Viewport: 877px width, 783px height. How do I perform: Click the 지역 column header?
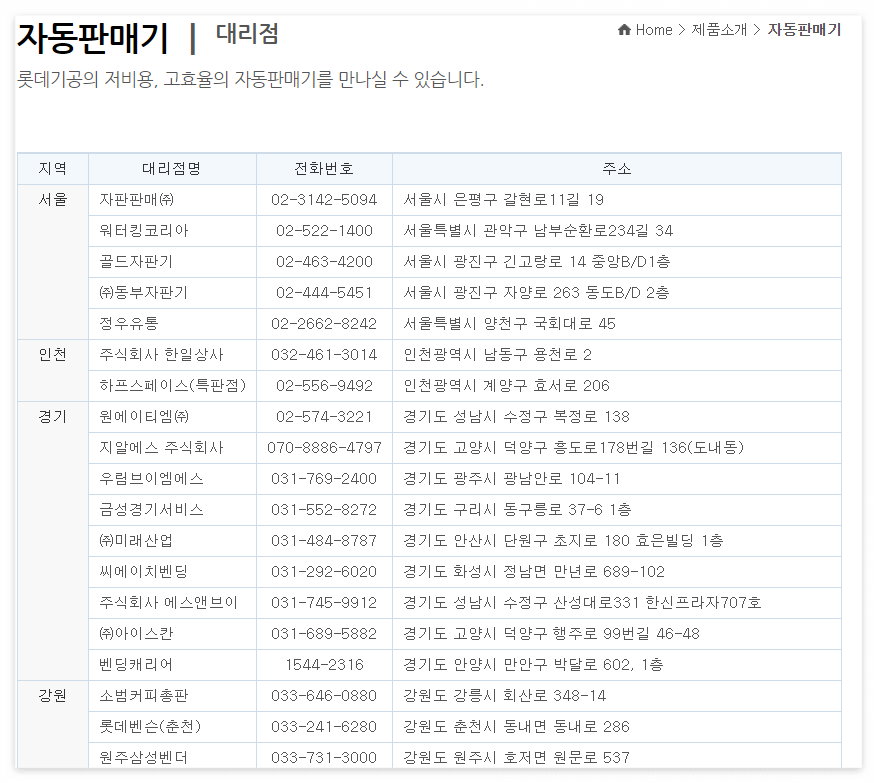click(x=53, y=168)
